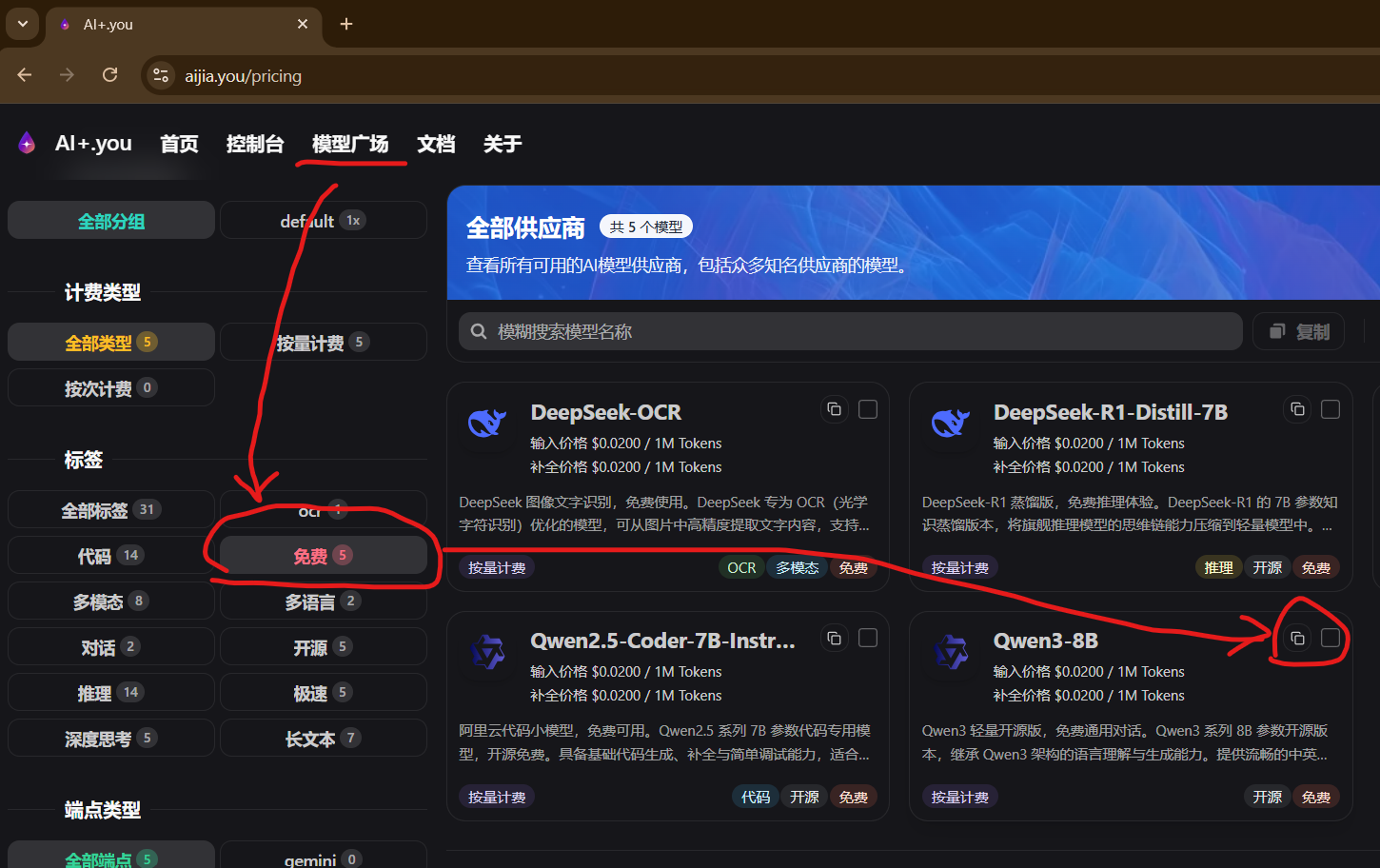Click the AI+.you logo icon
This screenshot has height=868, width=1380.
[27, 144]
